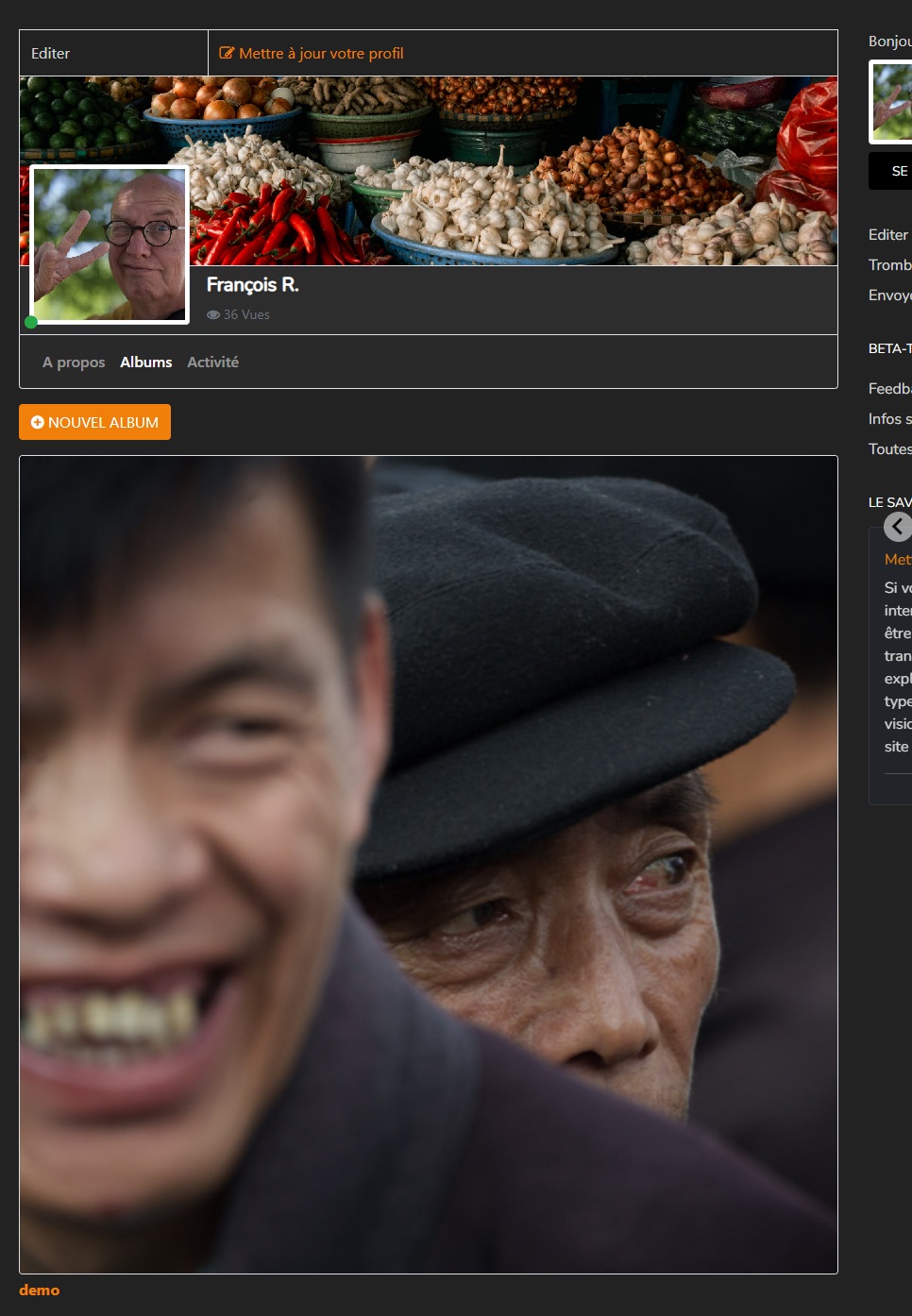Open the A propos tab

click(74, 363)
